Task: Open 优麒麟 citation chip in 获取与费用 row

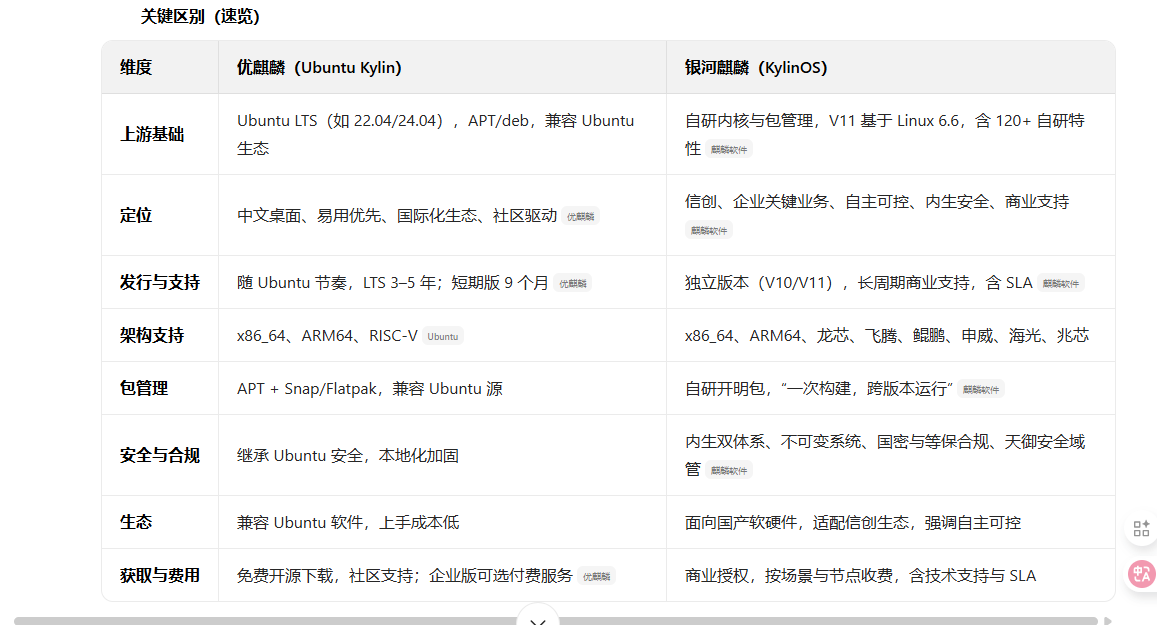Action: (597, 576)
